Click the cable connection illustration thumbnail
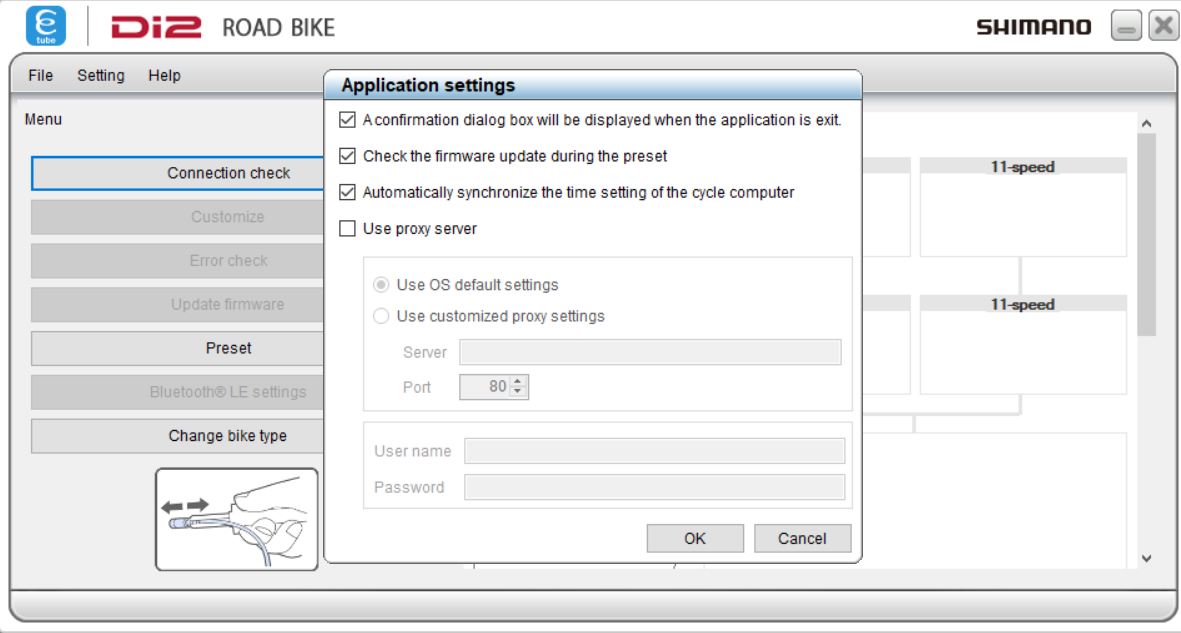This screenshot has height=633, width=1181. 237,519
